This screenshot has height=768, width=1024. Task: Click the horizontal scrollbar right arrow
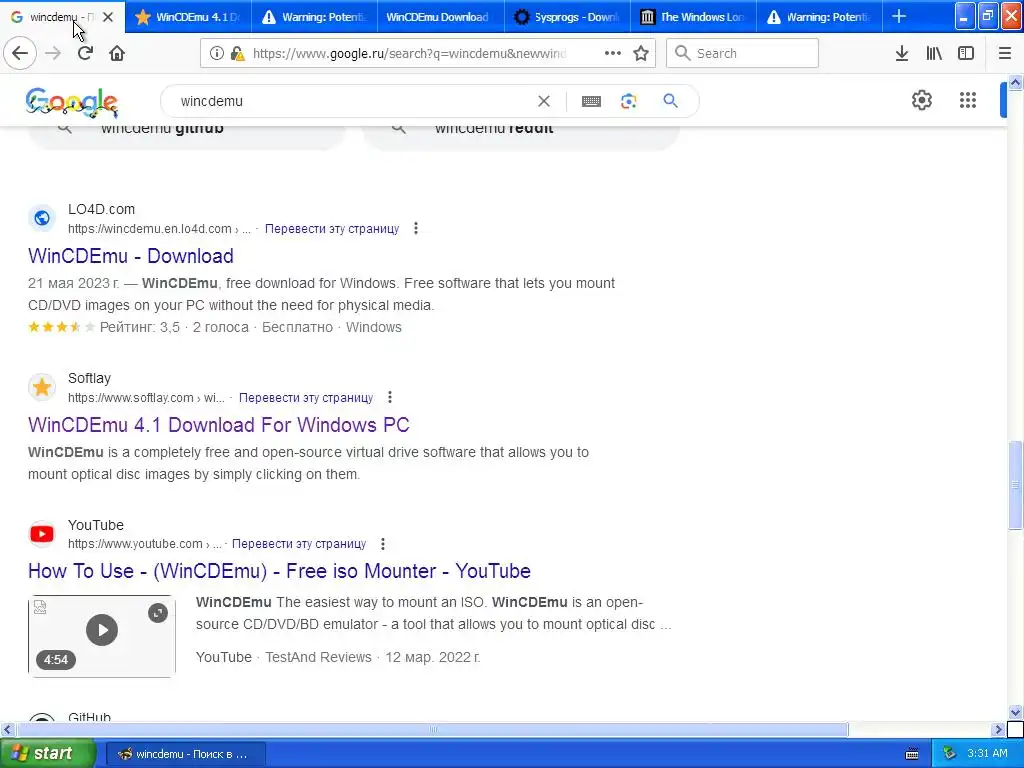pos(998,729)
